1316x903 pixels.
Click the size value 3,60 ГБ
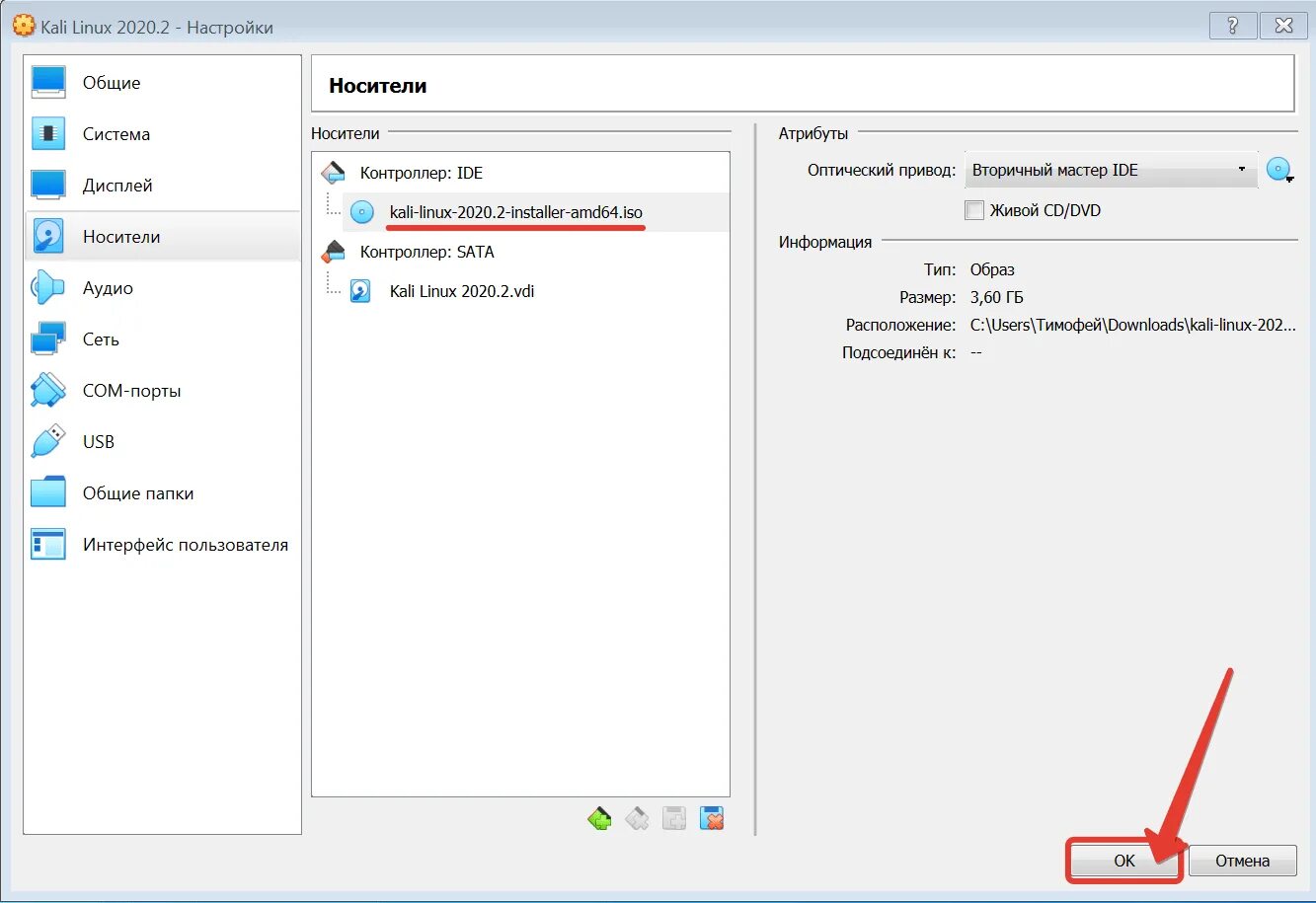coord(998,297)
